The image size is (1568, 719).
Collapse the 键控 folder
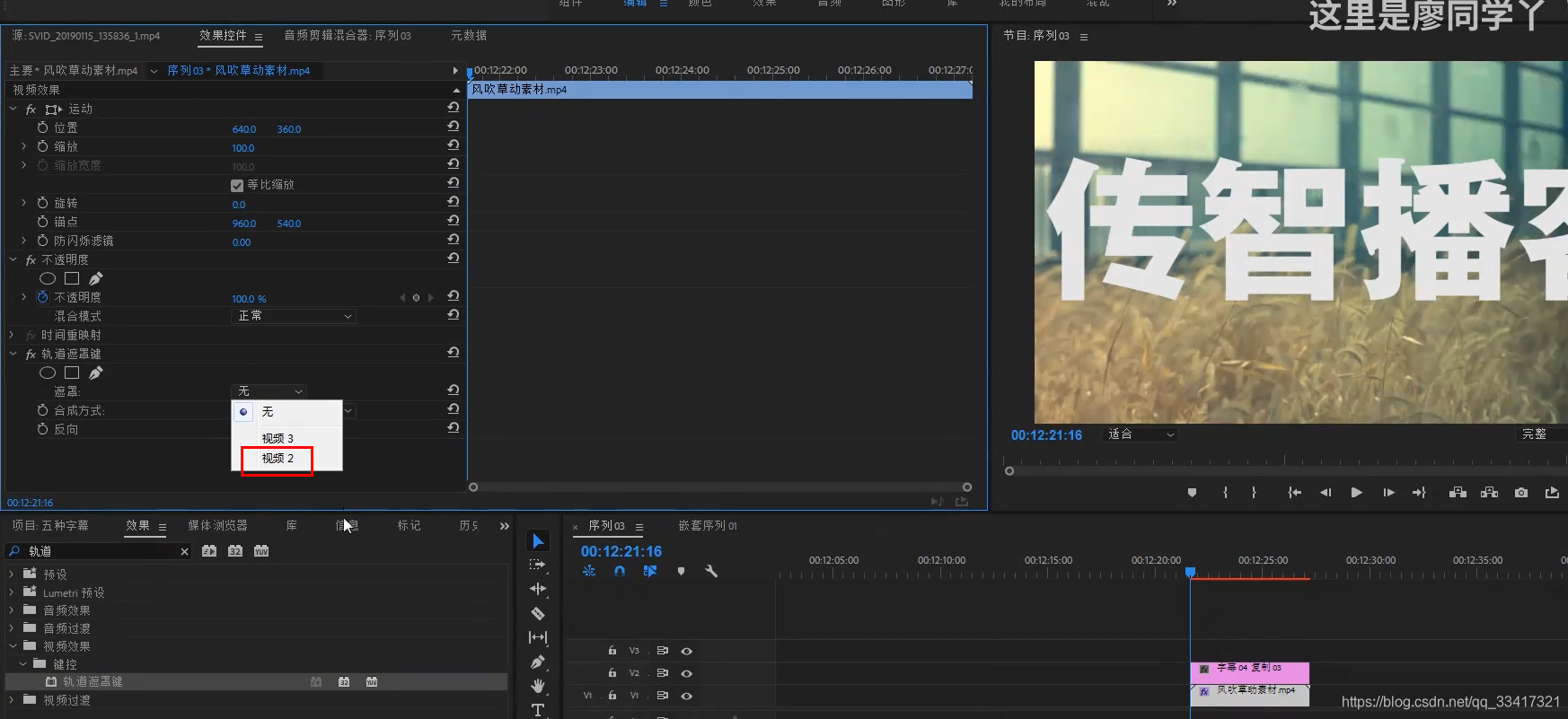click(x=22, y=663)
